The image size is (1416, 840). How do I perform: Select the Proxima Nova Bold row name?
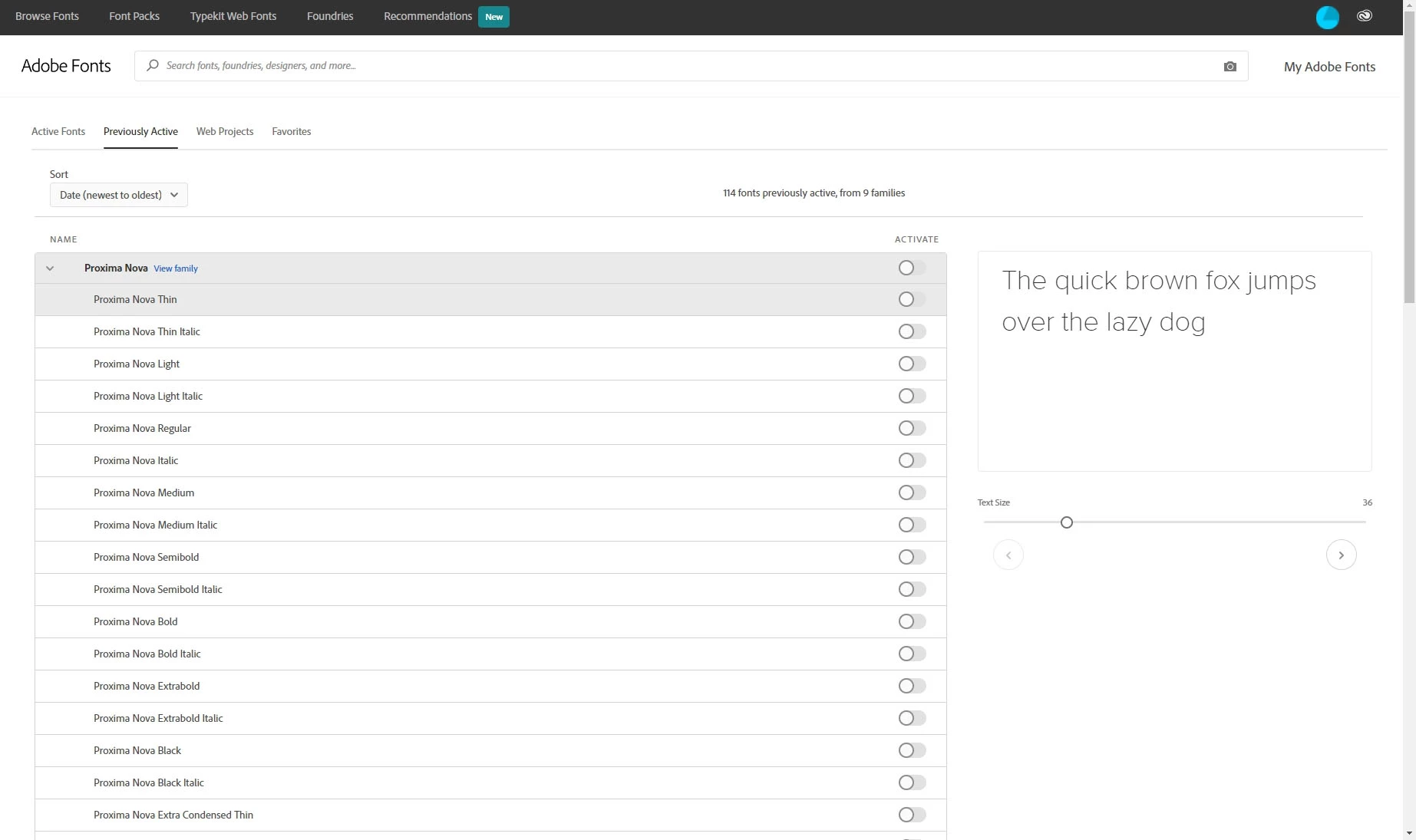(x=135, y=621)
